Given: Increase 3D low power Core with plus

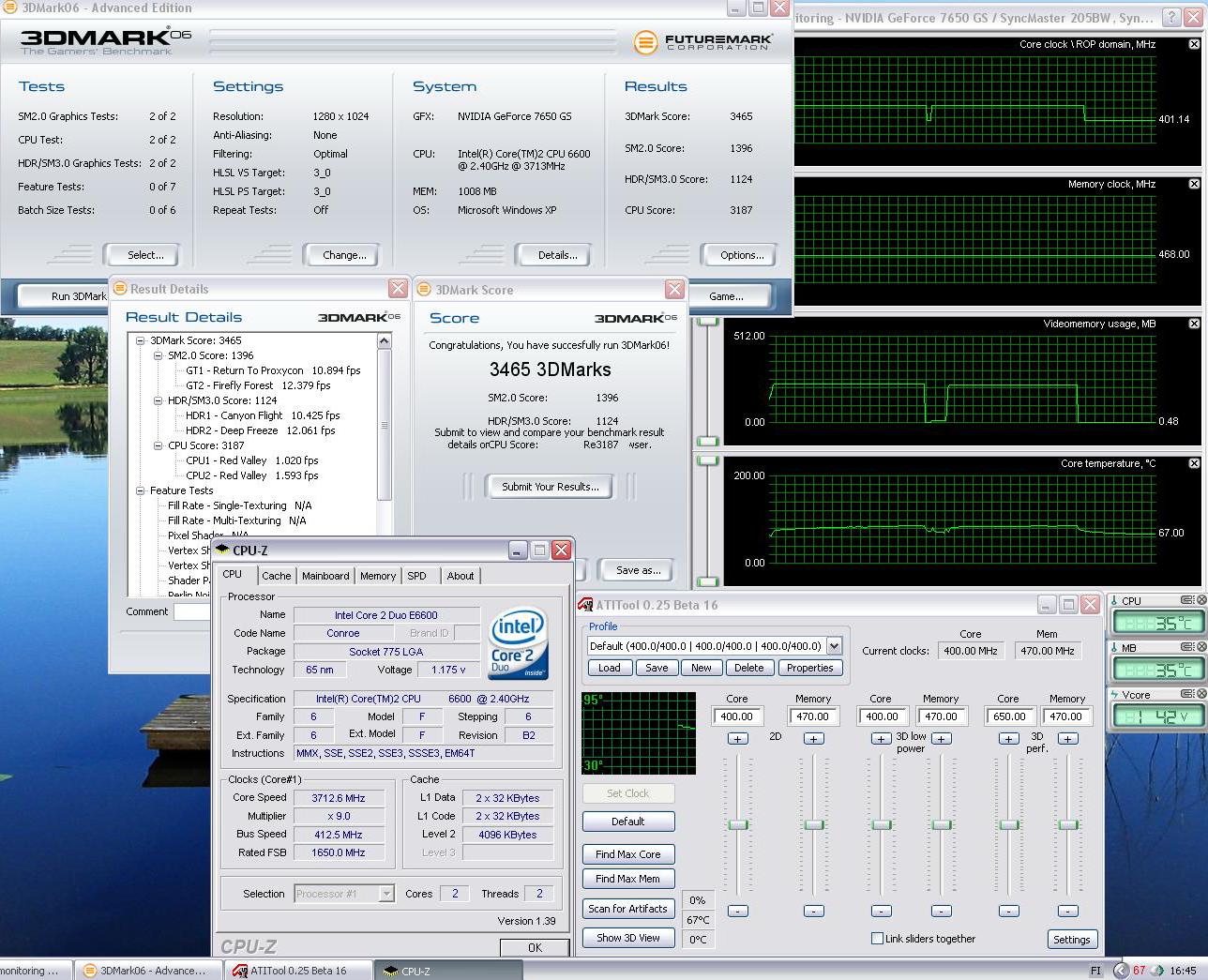Looking at the screenshot, I should click(881, 739).
